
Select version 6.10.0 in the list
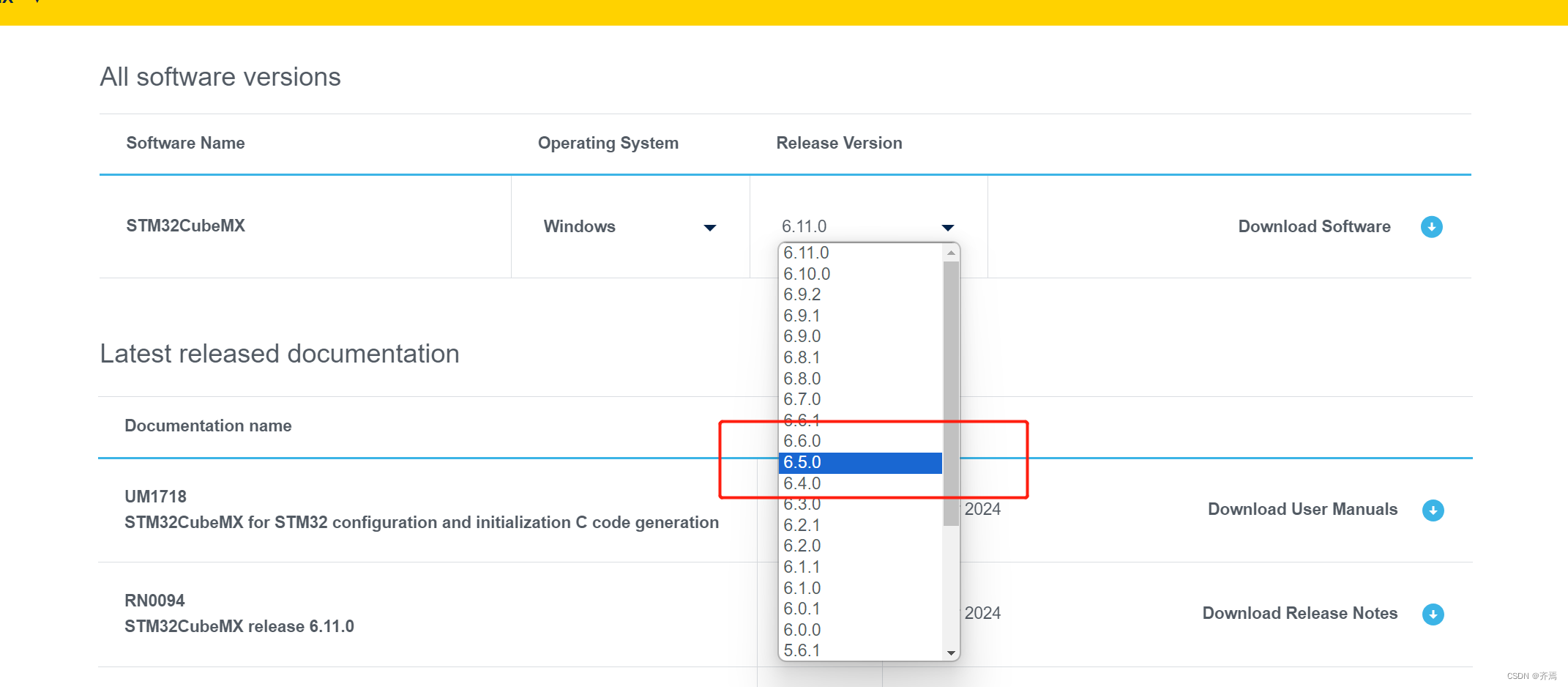tap(861, 274)
